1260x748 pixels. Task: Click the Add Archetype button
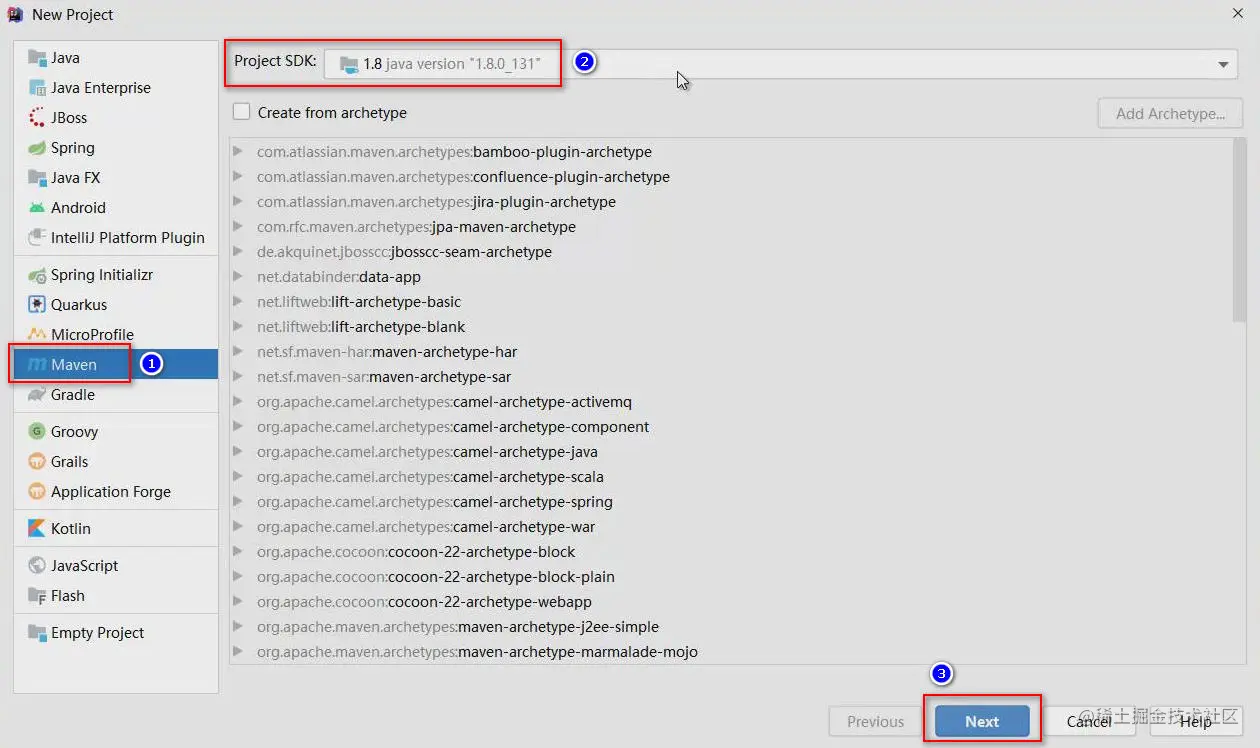pyautogui.click(x=1170, y=113)
